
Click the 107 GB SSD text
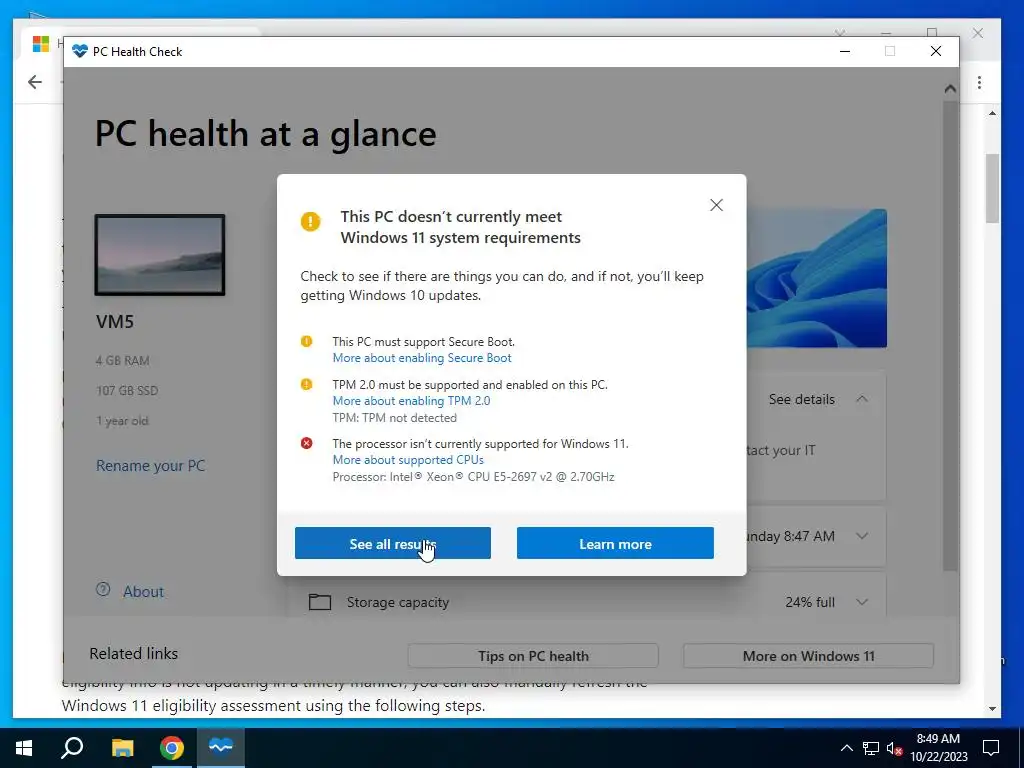point(127,391)
